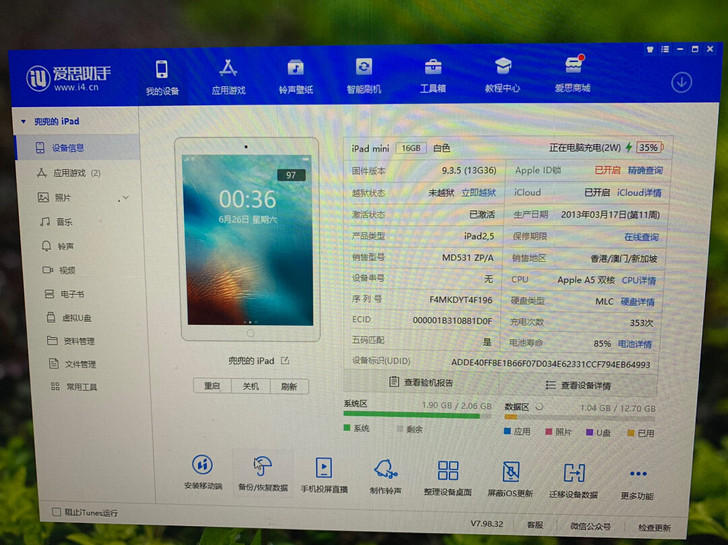Open the 电池详情 link

pyautogui.click(x=635, y=344)
